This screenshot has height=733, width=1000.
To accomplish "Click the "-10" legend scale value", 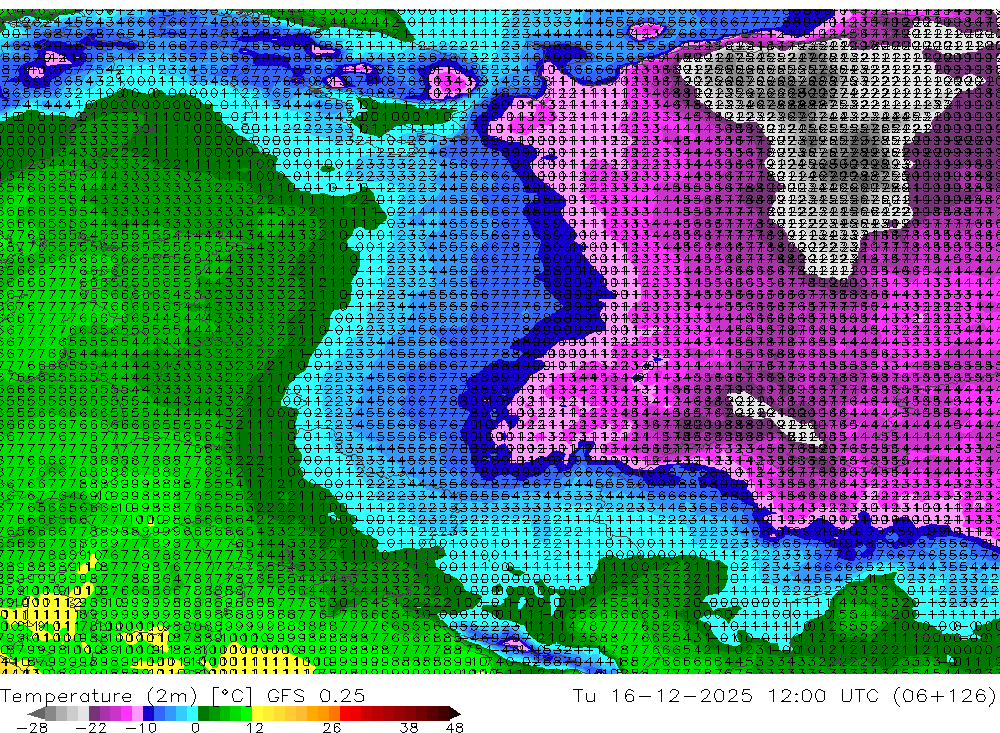I will point(141,727).
